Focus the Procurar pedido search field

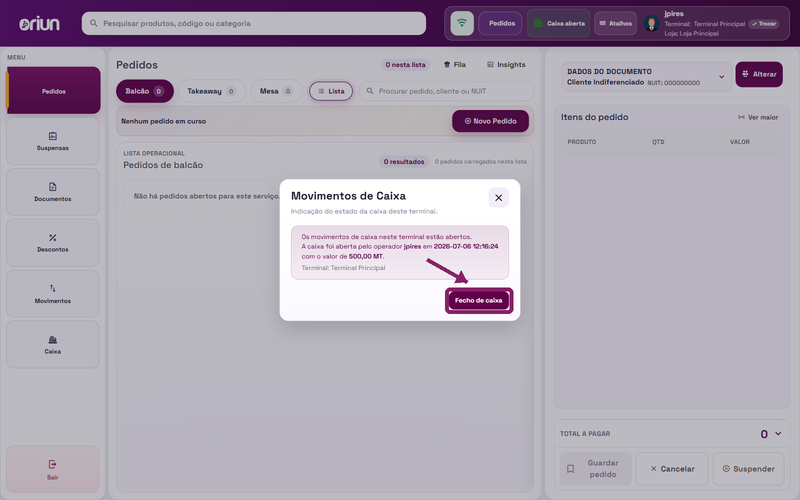(x=446, y=91)
